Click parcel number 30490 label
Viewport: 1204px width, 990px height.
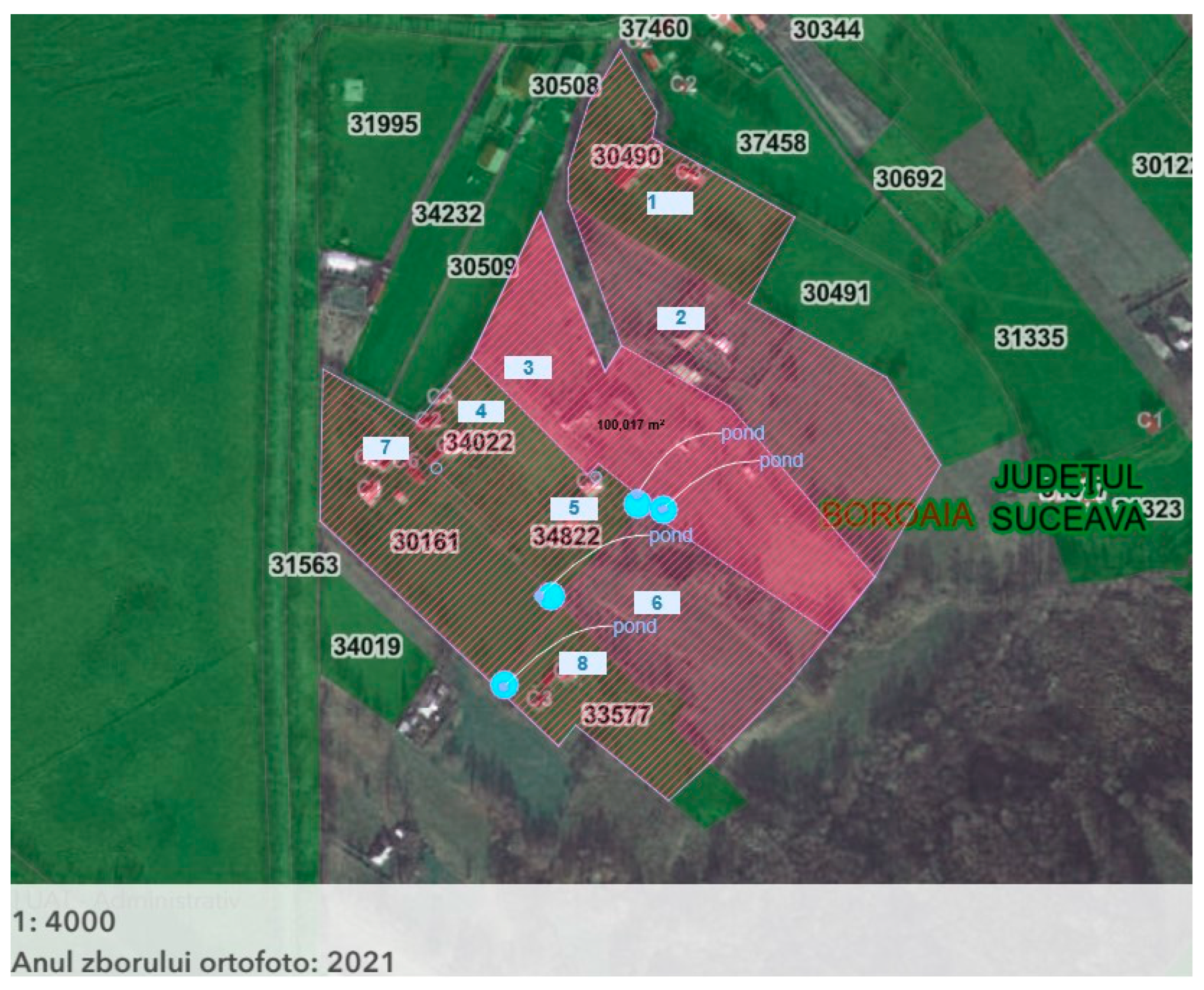627,156
